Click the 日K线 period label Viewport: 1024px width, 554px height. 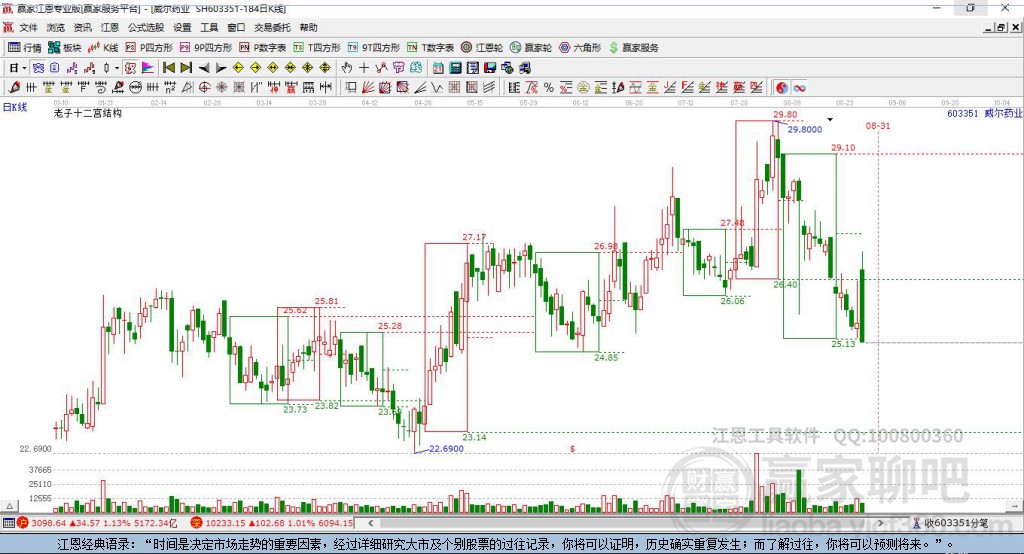(15, 107)
